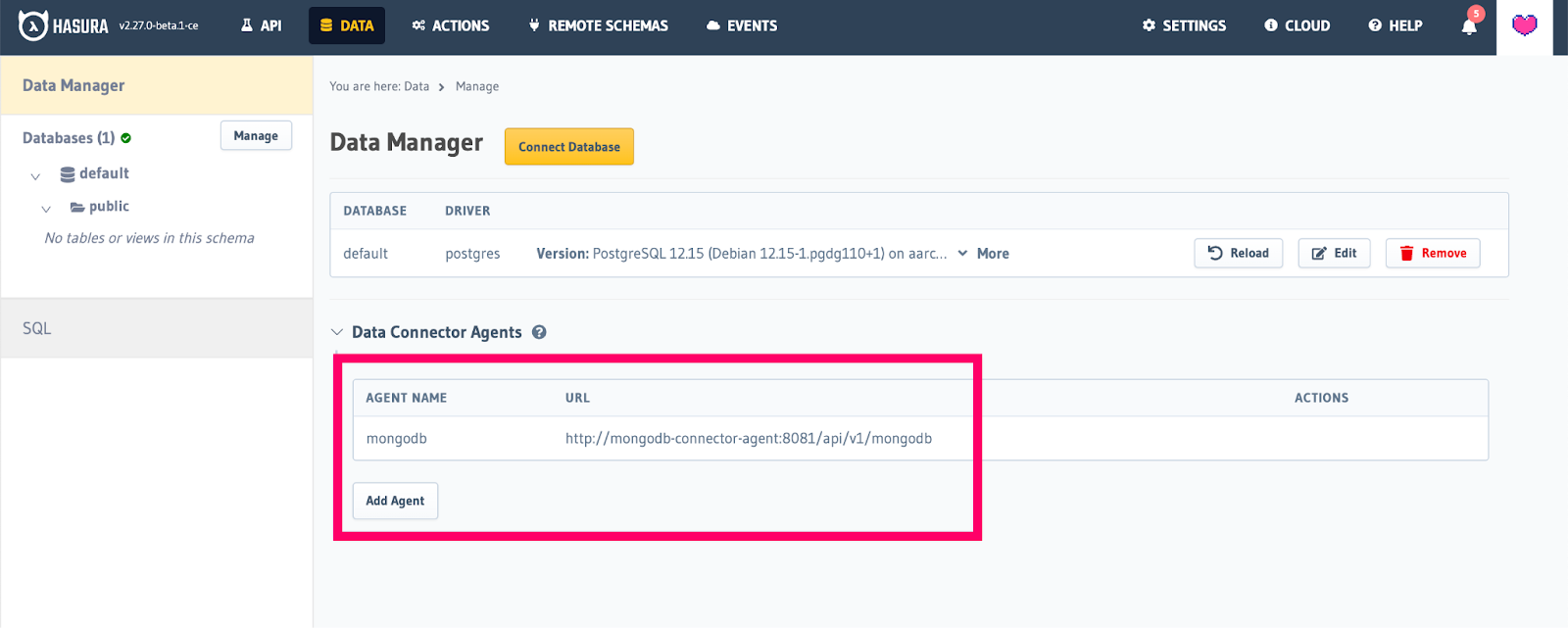Click the green database status check icon
Screen dimensions: 1568x628
(x=125, y=138)
